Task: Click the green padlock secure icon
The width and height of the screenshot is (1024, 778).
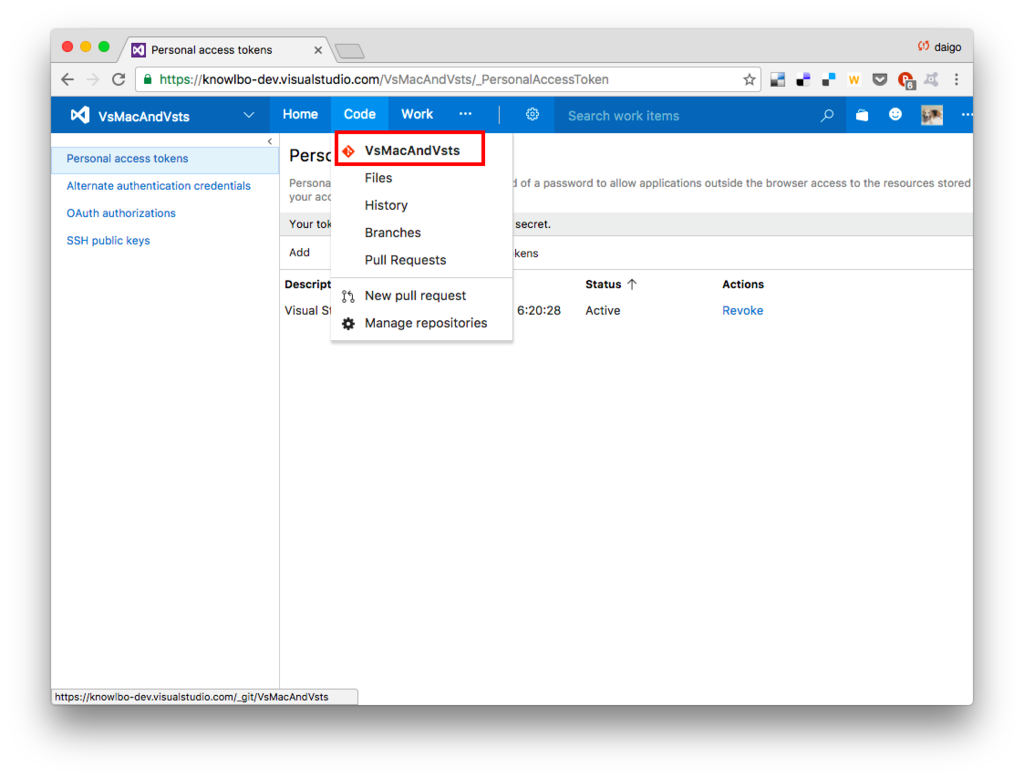Action: [x=148, y=80]
